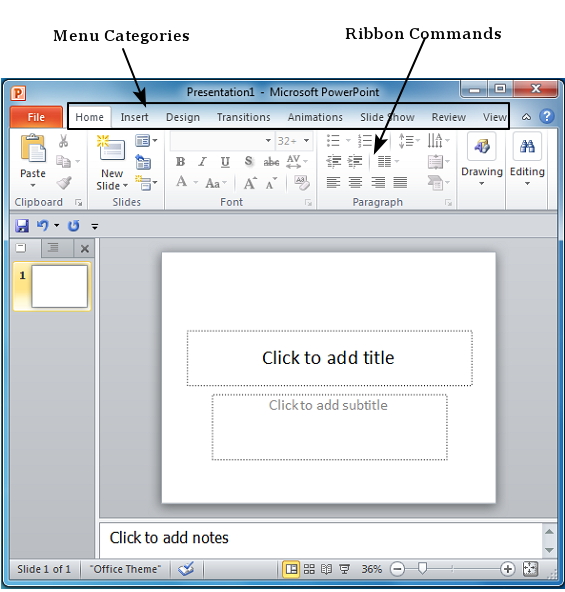Switch to Animations tab
Screen dimensions: 565x592
315,117
